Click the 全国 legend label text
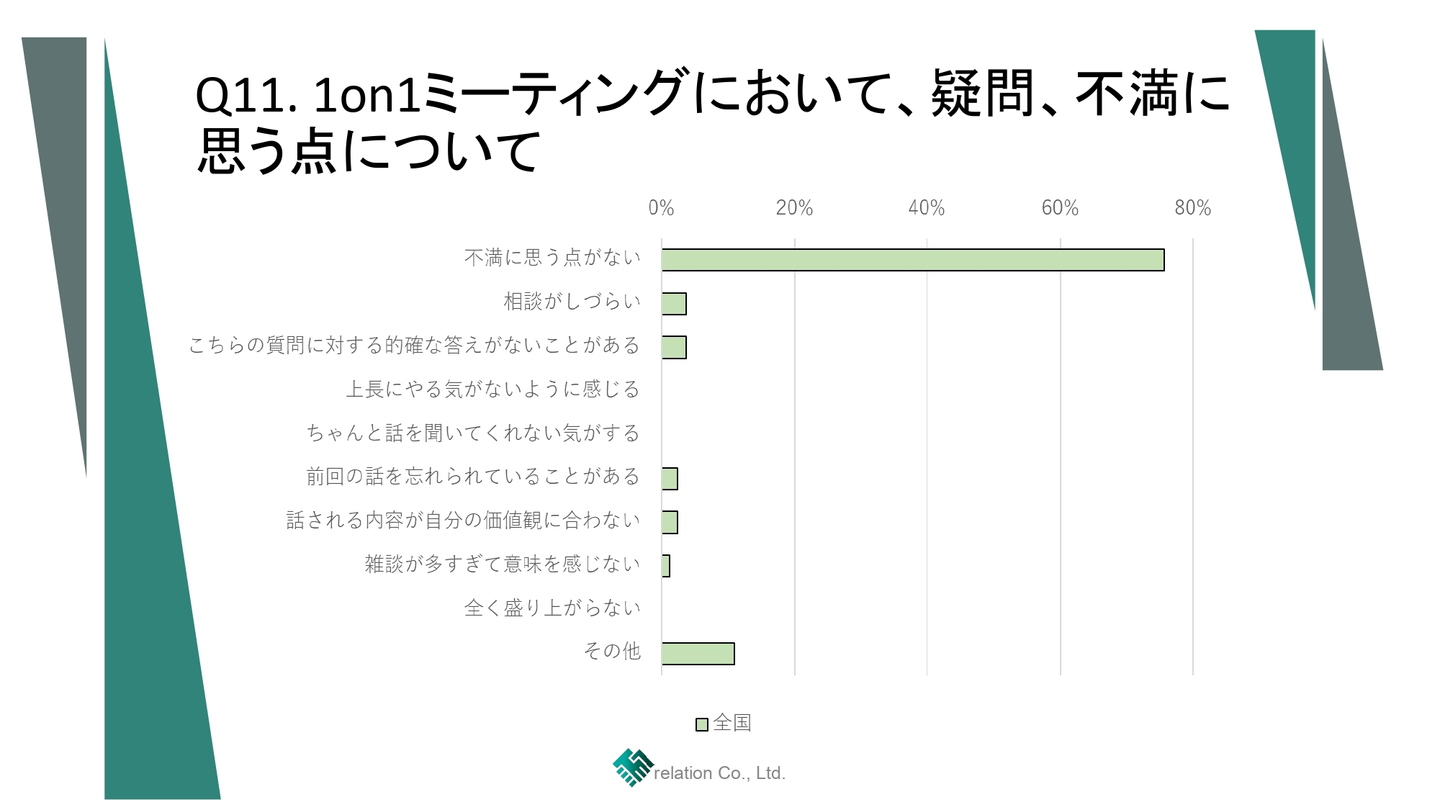The height and width of the screenshot is (810, 1440). point(732,723)
